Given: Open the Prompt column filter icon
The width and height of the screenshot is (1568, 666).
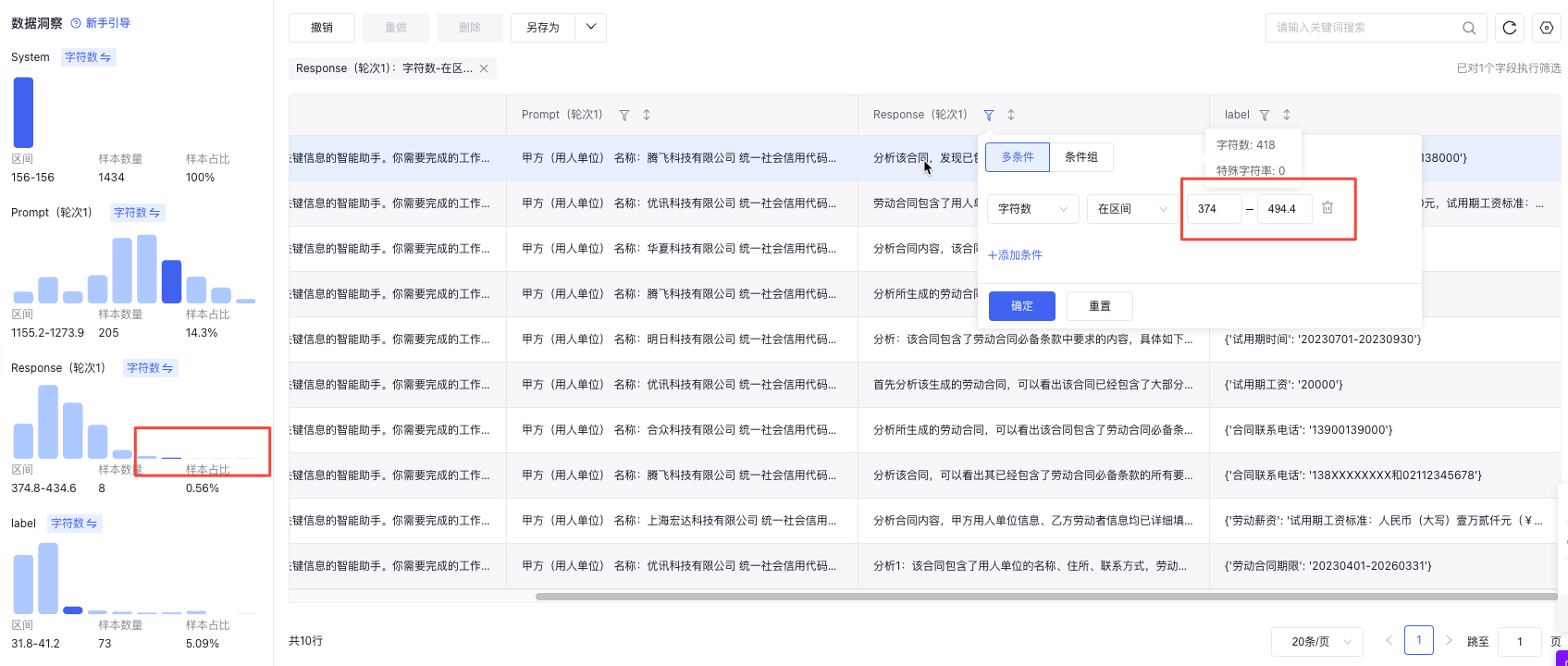Looking at the screenshot, I should (x=624, y=115).
